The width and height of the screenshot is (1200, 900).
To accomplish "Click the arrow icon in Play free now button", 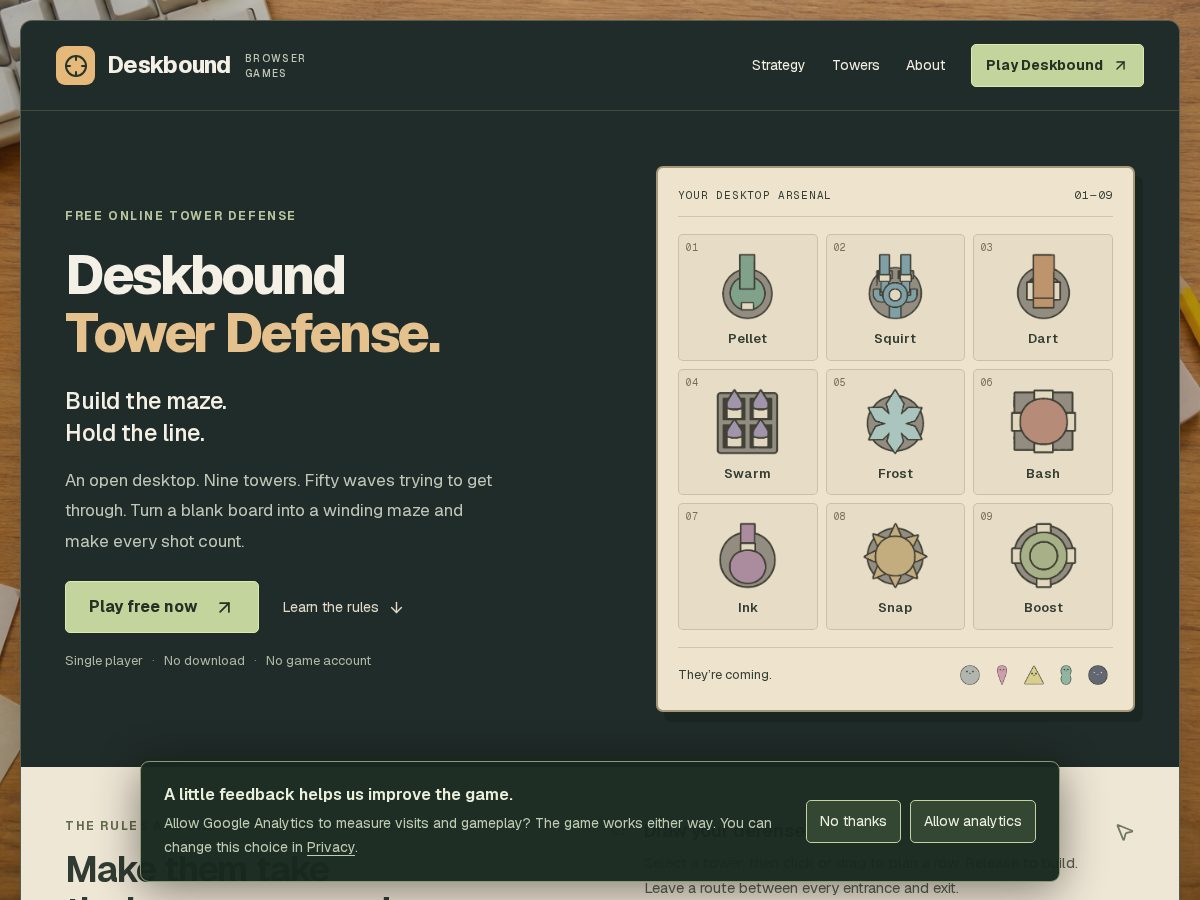I will 224,607.
